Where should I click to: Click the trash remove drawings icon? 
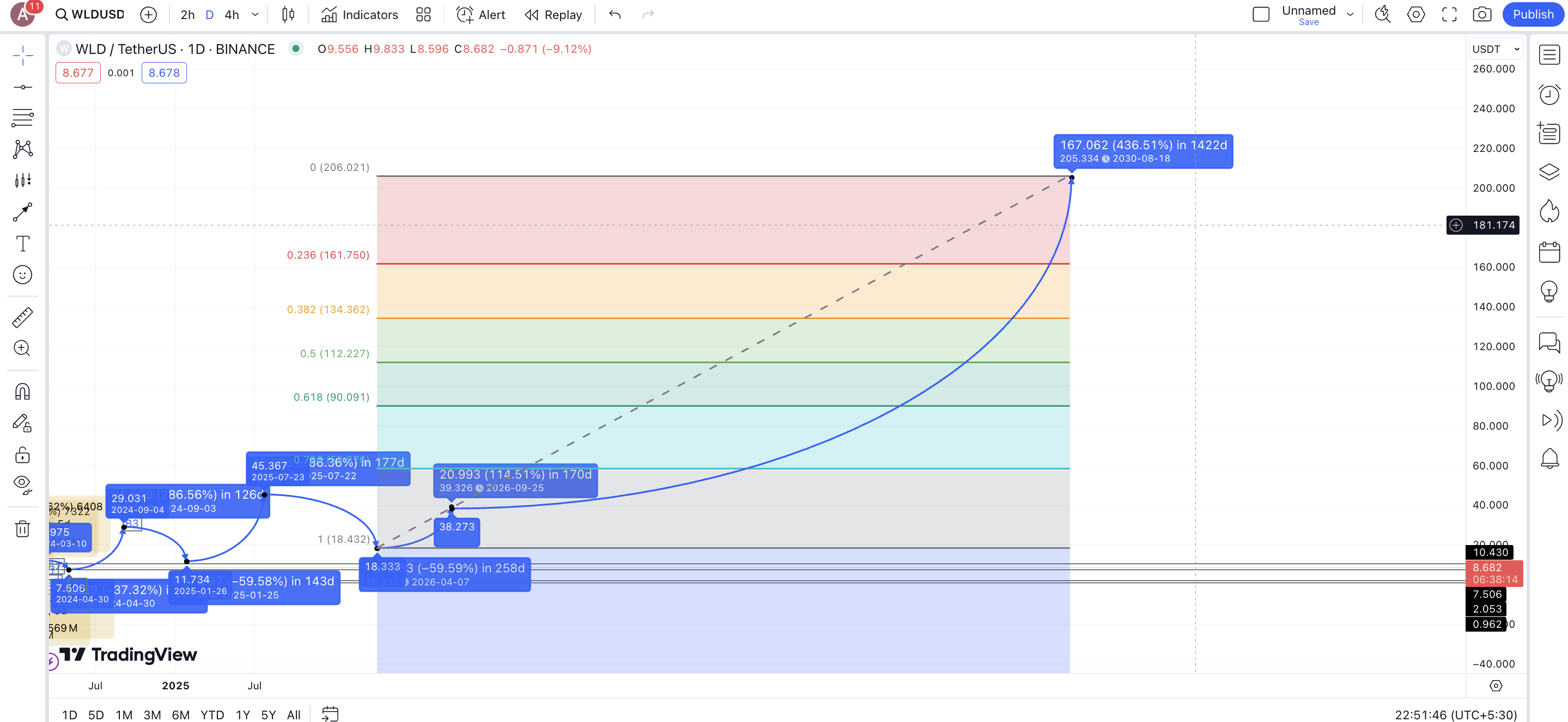point(22,529)
